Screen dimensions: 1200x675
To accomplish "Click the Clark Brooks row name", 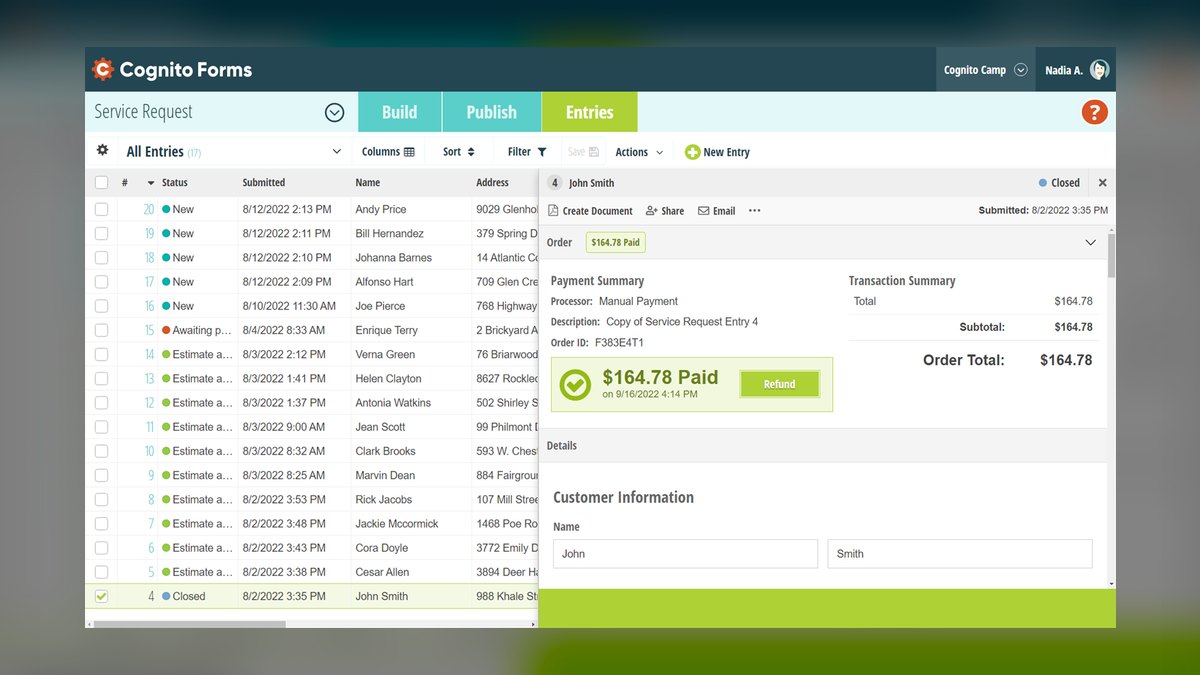I will pos(385,451).
